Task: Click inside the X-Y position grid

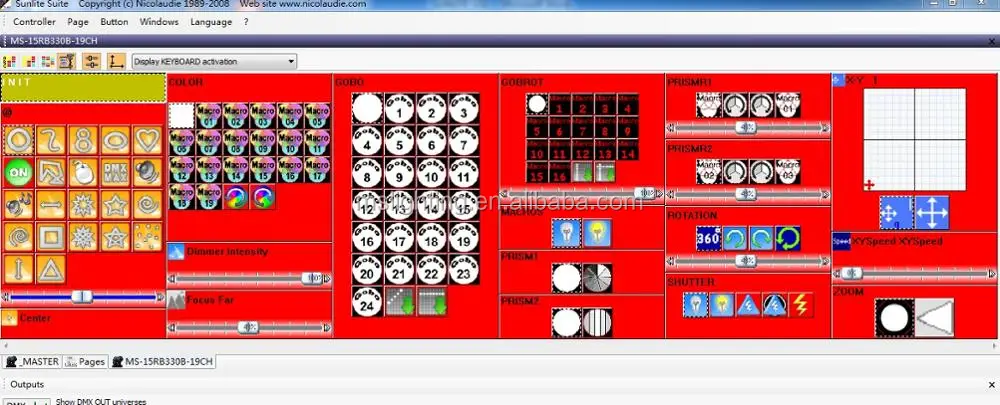Action: 915,138
